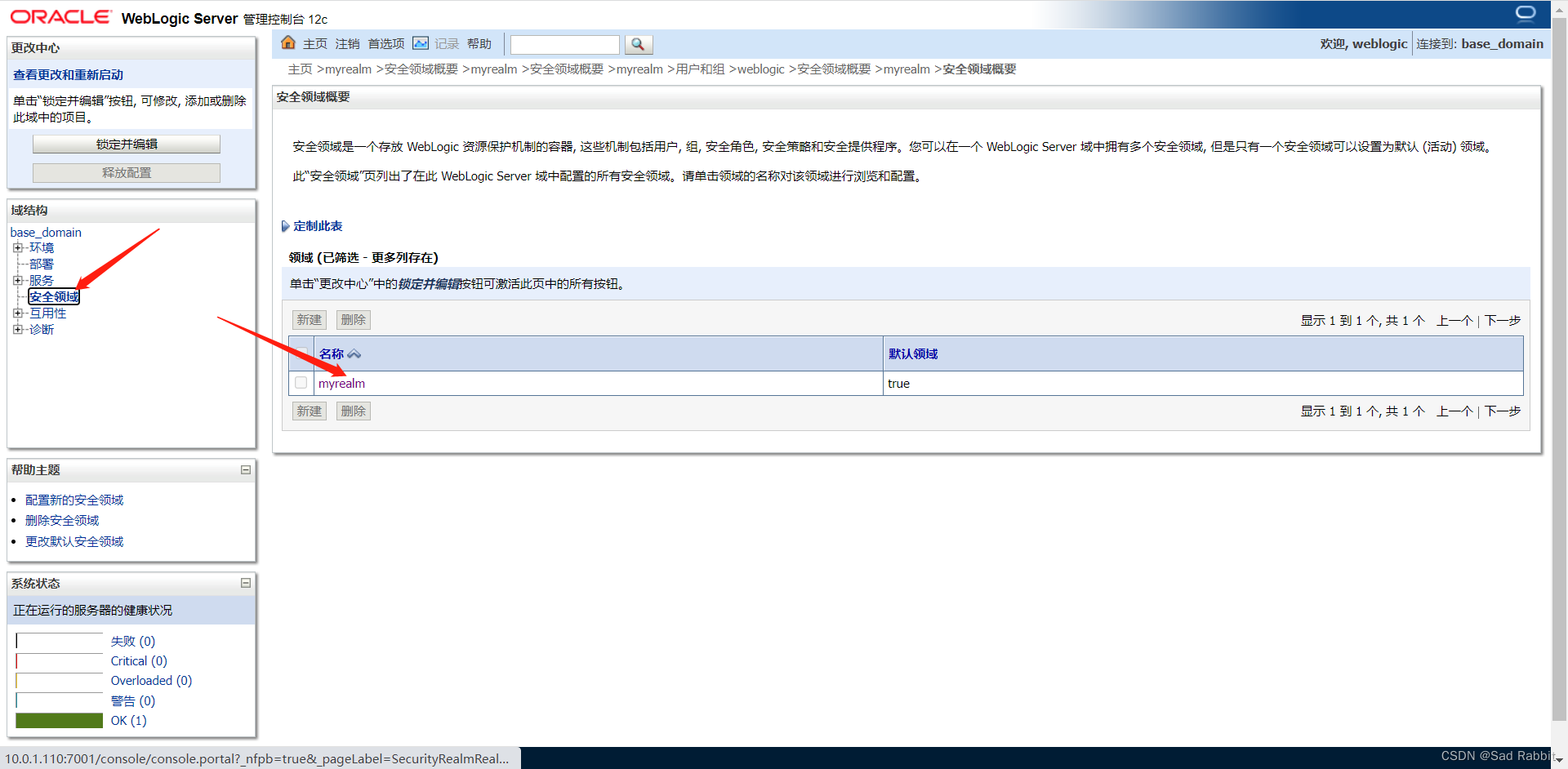Open help topic 删除安全领域
Image resolution: width=1568 pixels, height=769 pixels.
point(62,520)
